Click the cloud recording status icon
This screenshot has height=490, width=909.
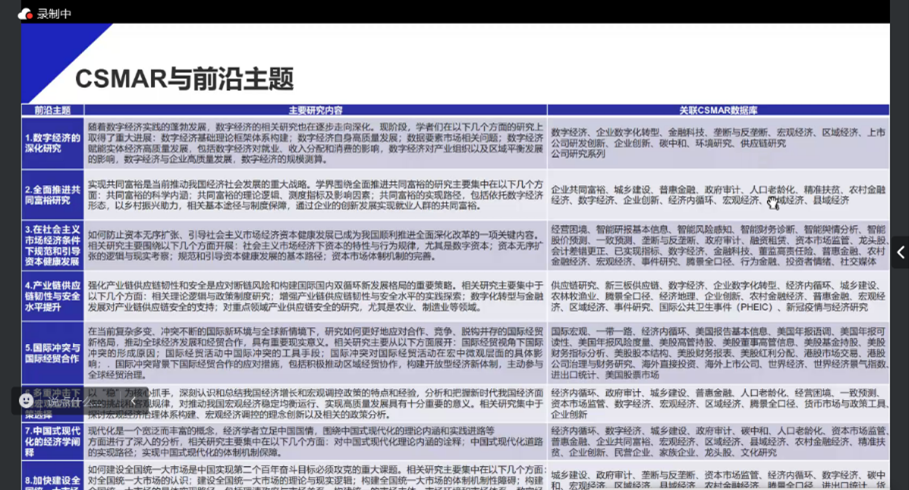[x=25, y=13]
